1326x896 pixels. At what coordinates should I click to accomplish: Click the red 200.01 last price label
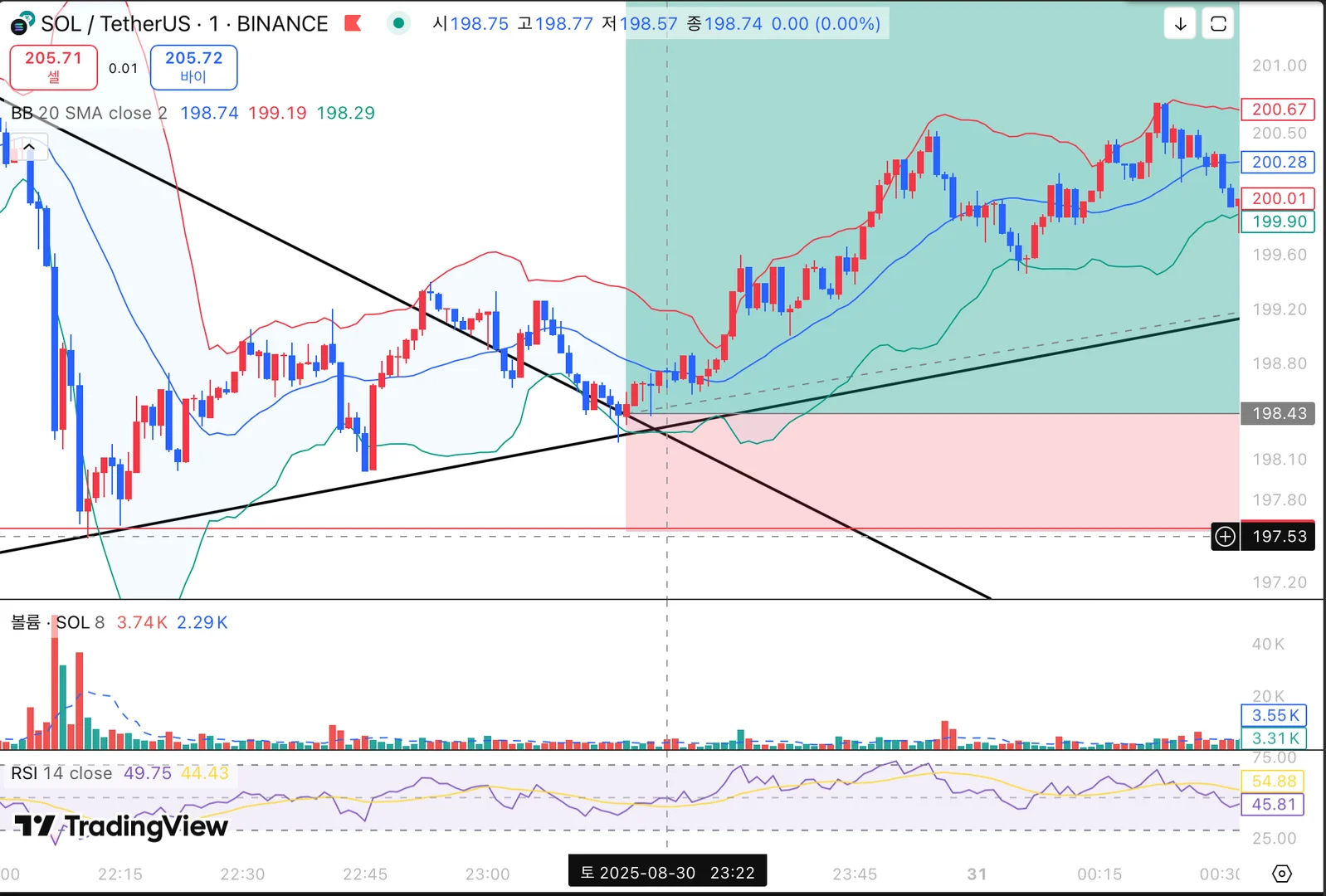[x=1278, y=199]
